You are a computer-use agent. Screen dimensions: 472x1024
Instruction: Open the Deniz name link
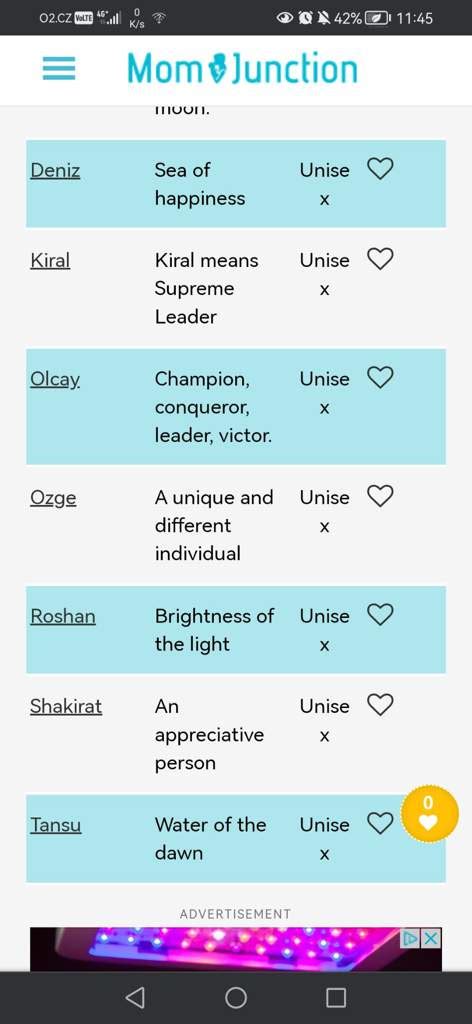[55, 170]
